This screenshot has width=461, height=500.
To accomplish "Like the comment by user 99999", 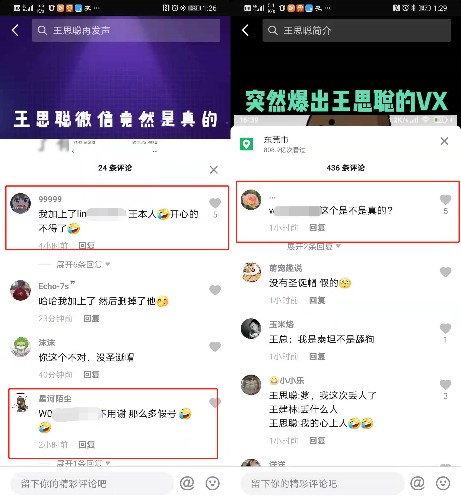I will pos(215,203).
